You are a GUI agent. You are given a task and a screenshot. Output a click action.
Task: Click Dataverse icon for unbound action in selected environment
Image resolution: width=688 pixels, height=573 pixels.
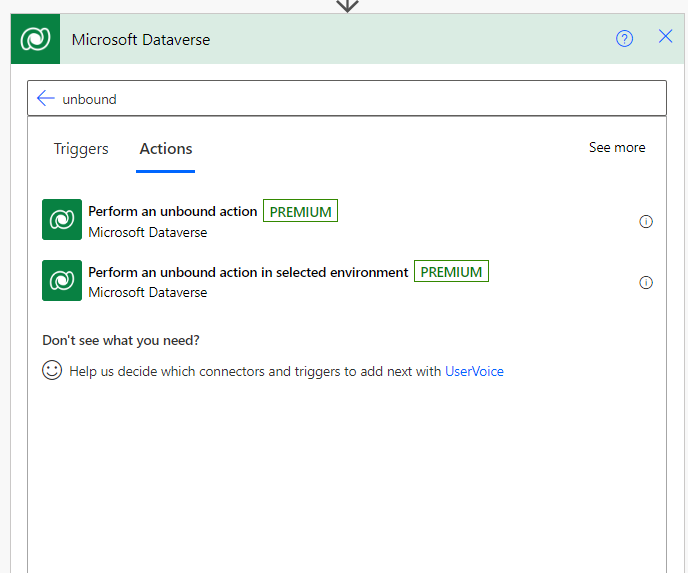click(x=62, y=280)
